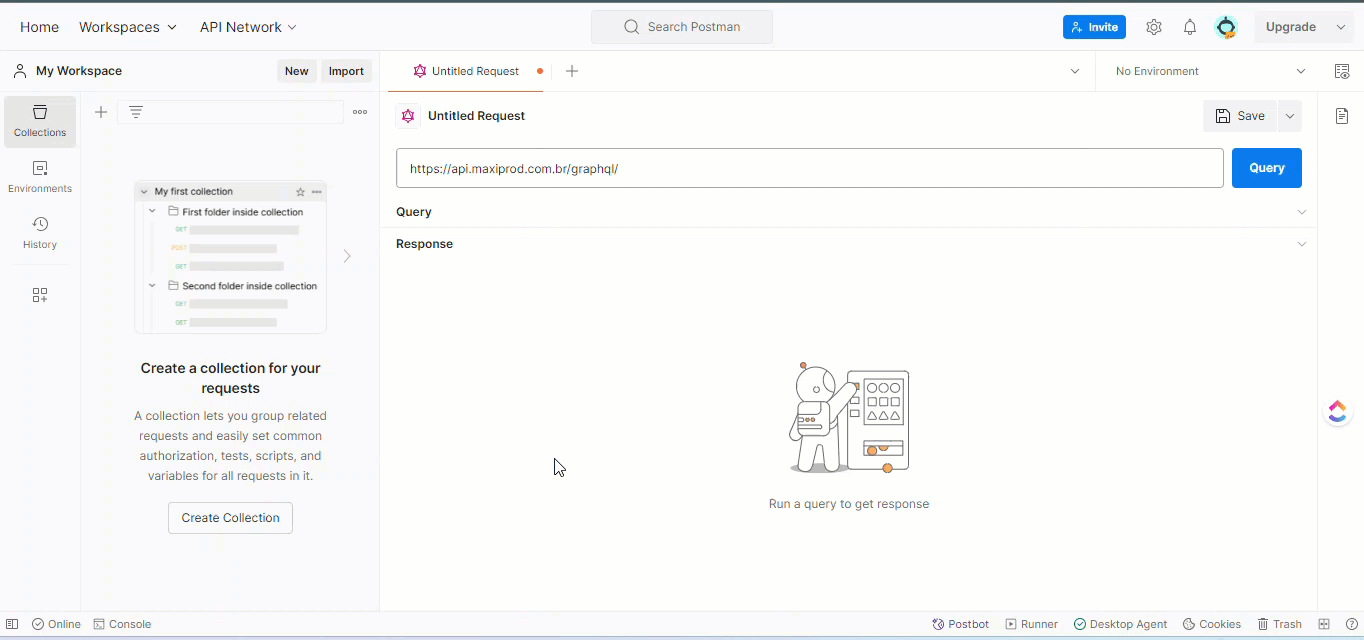Screen dimensions: 1364x640
Task: Run the blue Query button
Action: point(1267,168)
